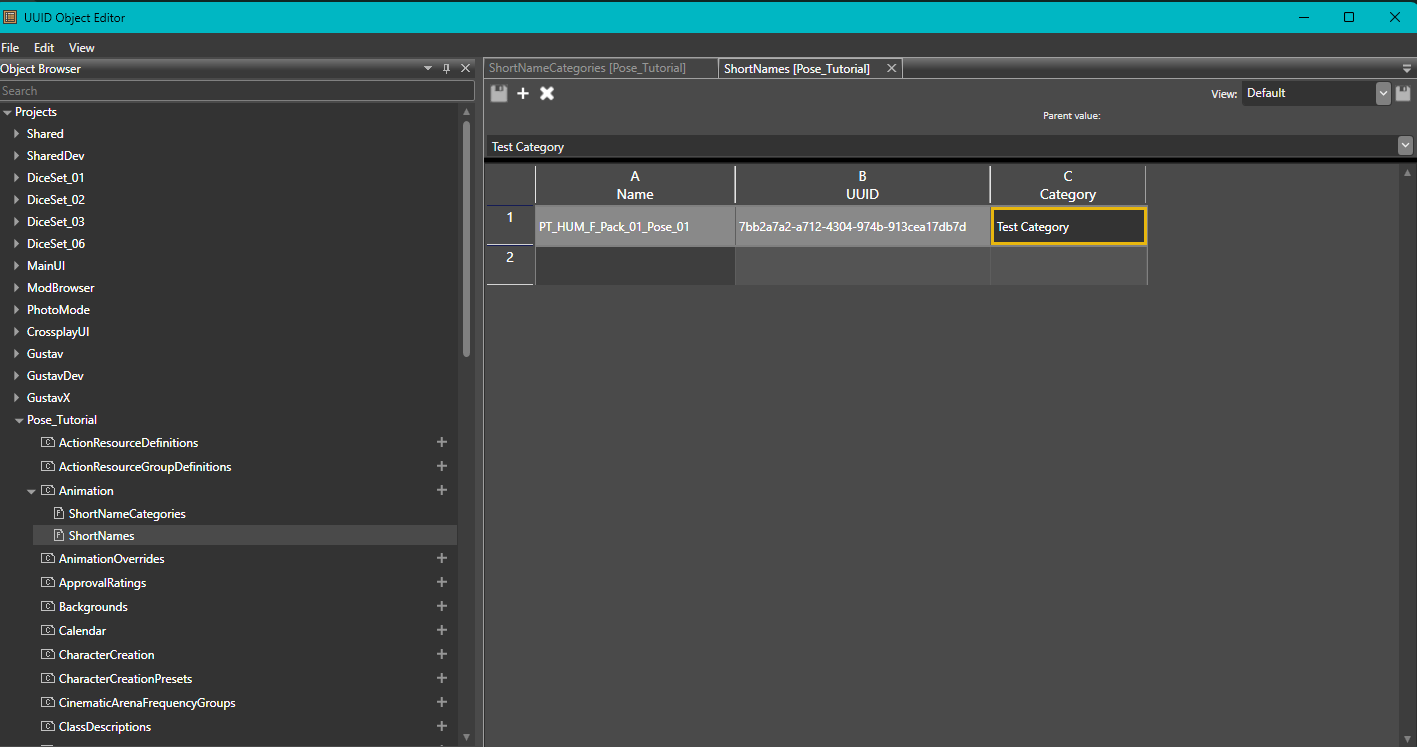Select the DiceSet_03 project
The image size is (1417, 747).
(x=55, y=221)
